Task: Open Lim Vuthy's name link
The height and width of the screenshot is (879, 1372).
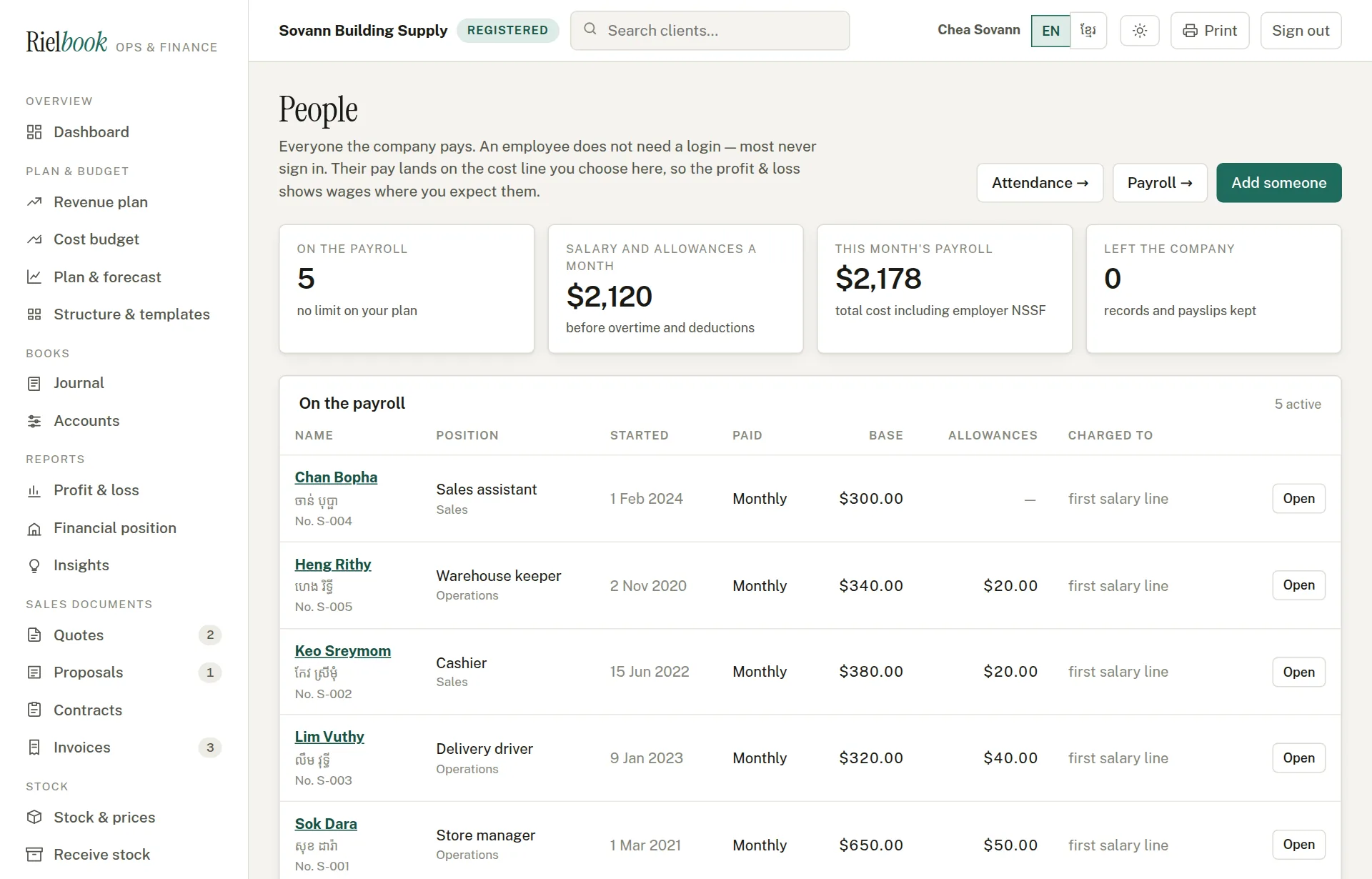Action: (x=329, y=737)
